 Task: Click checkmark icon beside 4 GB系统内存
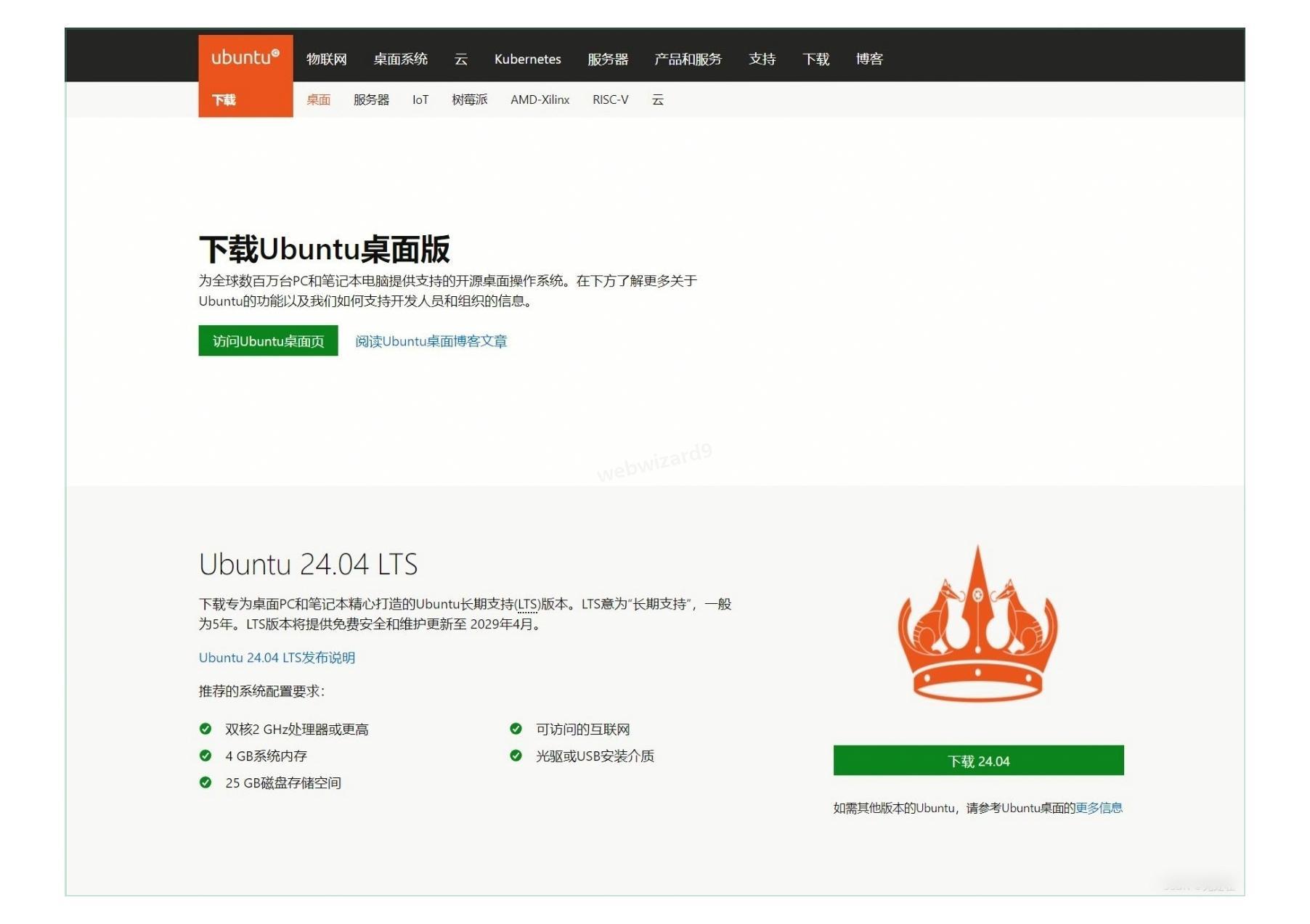pyautogui.click(x=206, y=756)
